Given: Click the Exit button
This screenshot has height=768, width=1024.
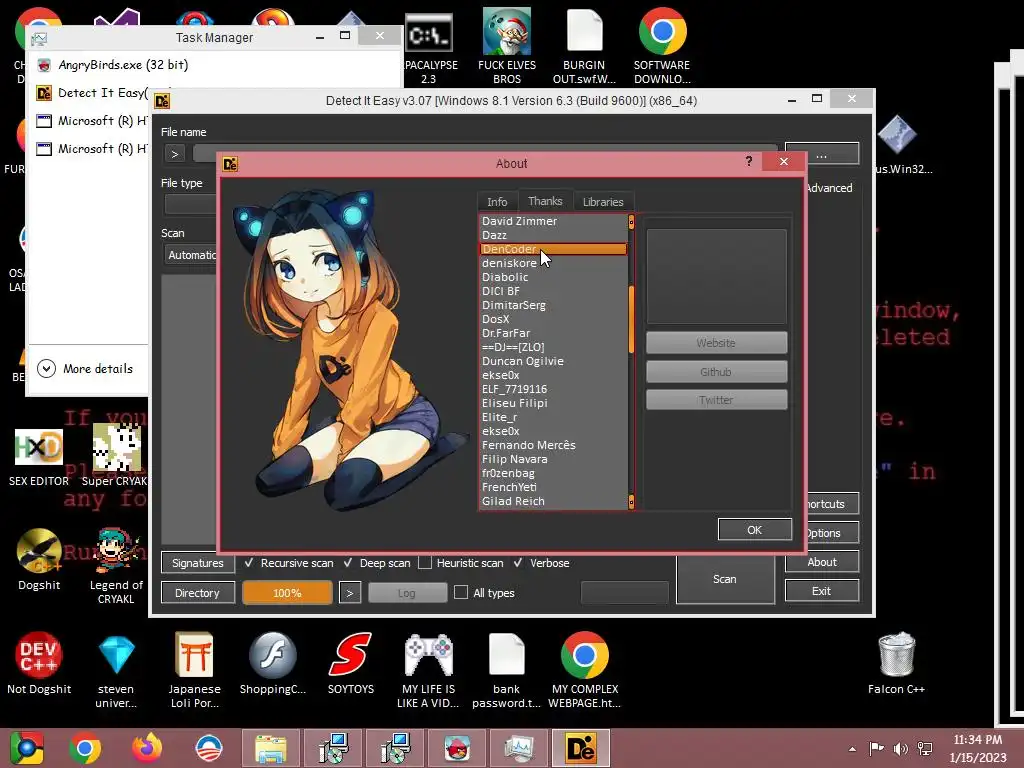Looking at the screenshot, I should click(822, 591).
